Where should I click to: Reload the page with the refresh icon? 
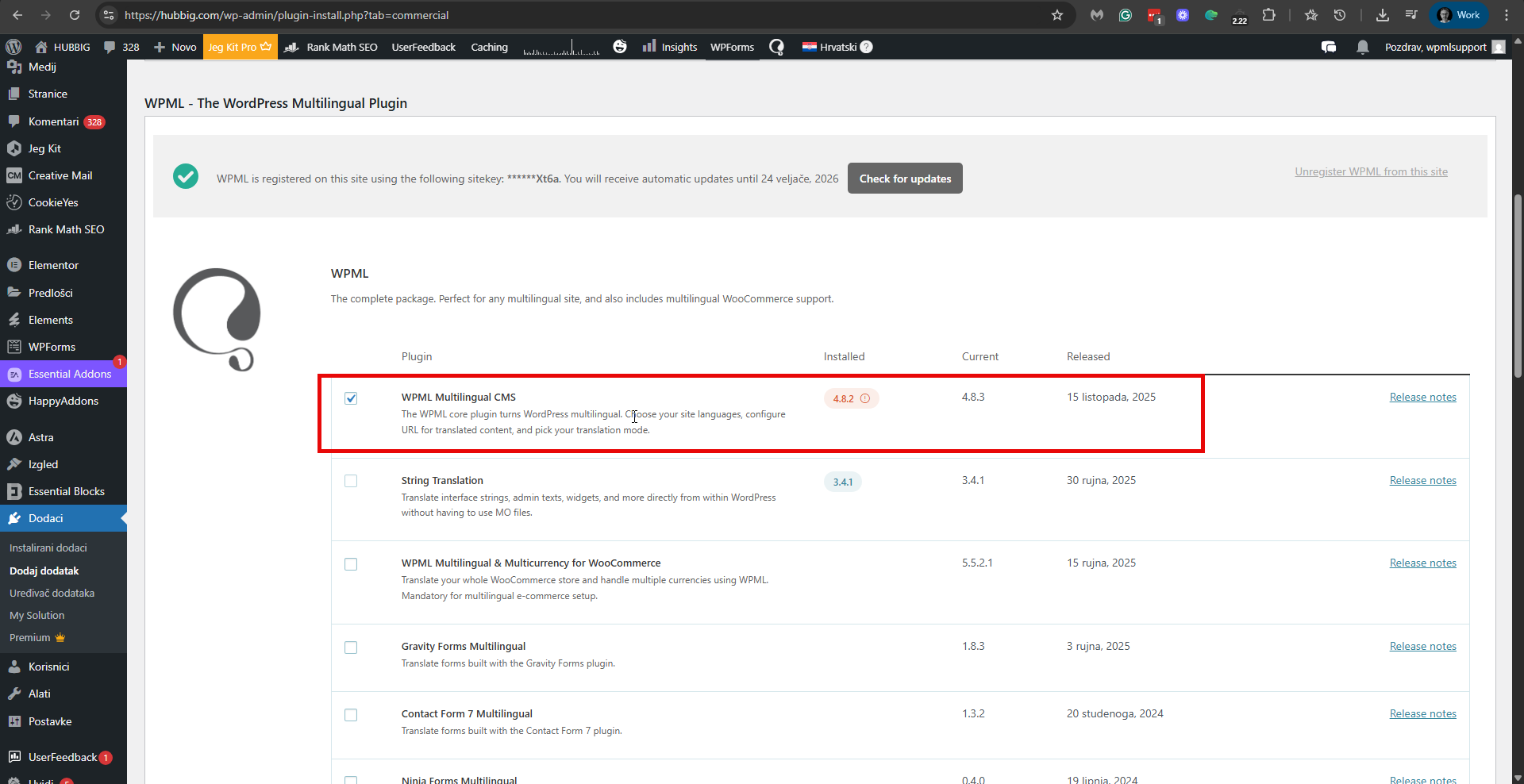click(75, 15)
